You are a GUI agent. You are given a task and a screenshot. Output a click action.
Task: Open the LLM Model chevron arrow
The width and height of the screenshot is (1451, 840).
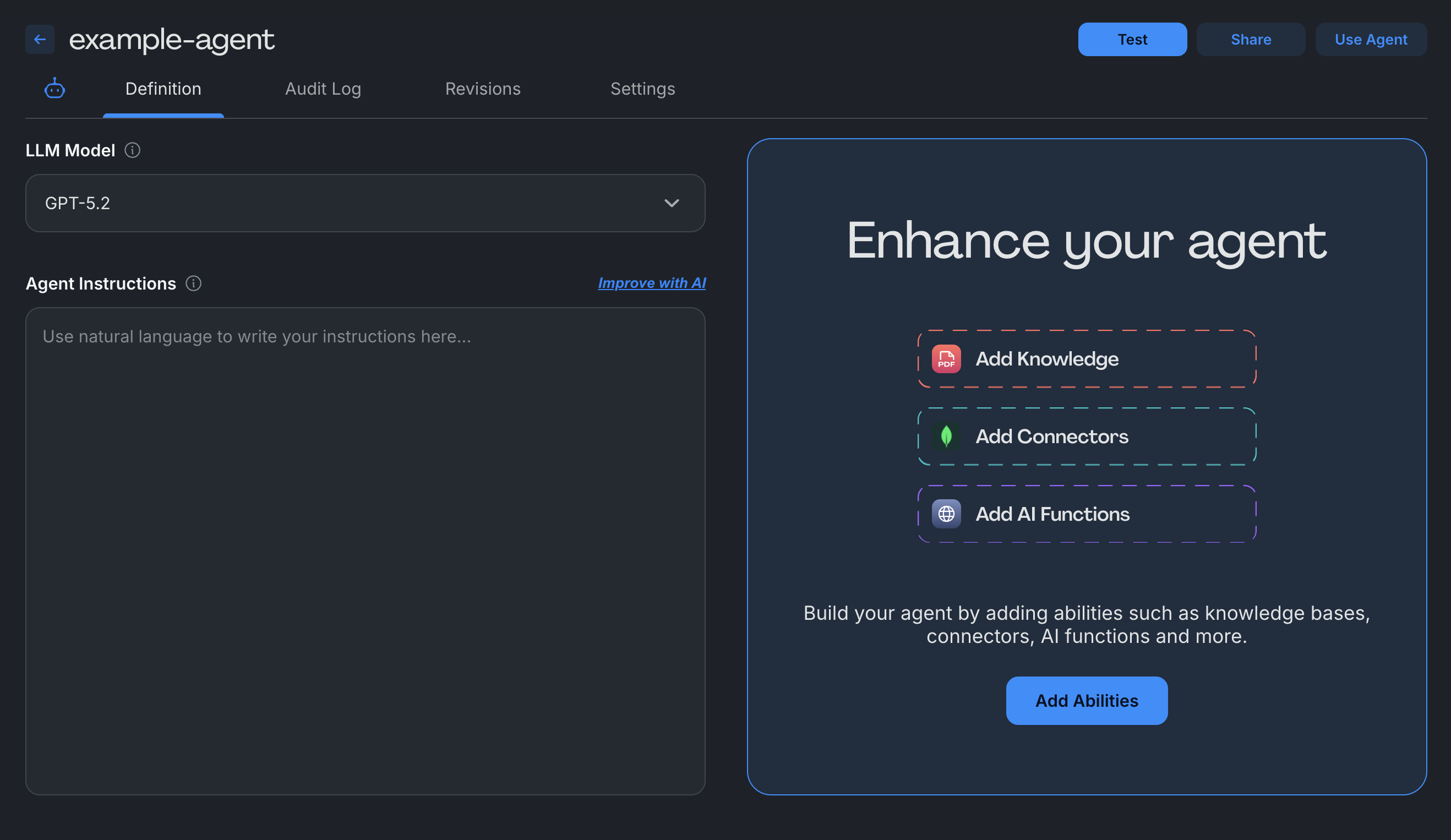tap(672, 203)
